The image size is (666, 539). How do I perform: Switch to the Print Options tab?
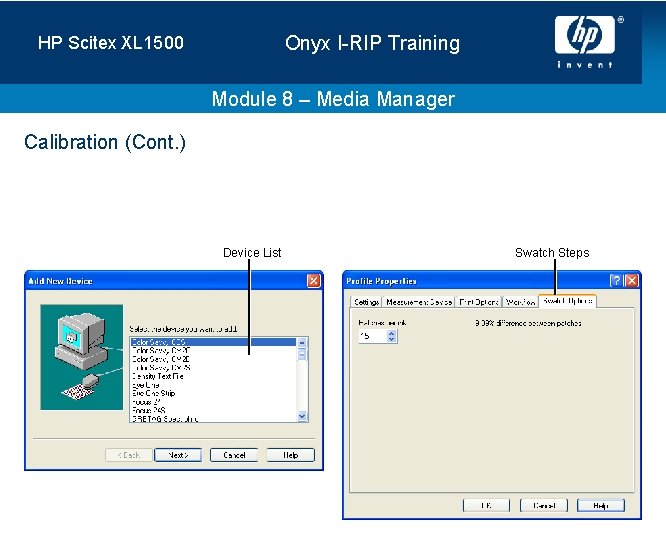pyautogui.click(x=479, y=302)
